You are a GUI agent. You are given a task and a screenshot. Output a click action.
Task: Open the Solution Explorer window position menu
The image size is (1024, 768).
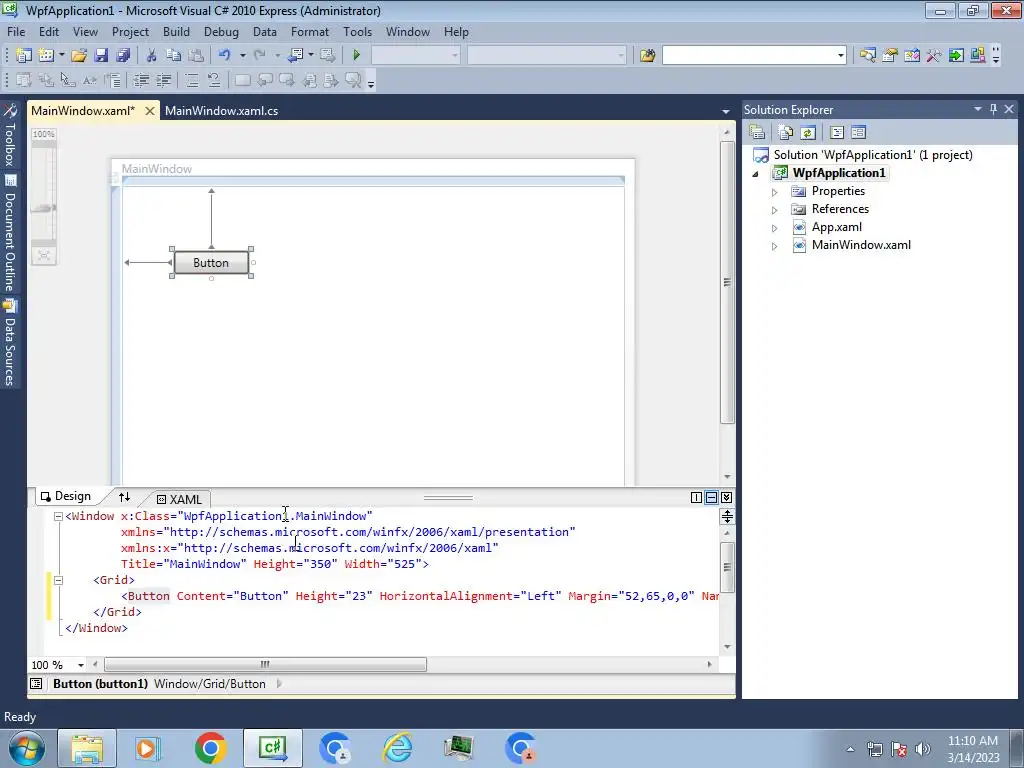(x=978, y=109)
